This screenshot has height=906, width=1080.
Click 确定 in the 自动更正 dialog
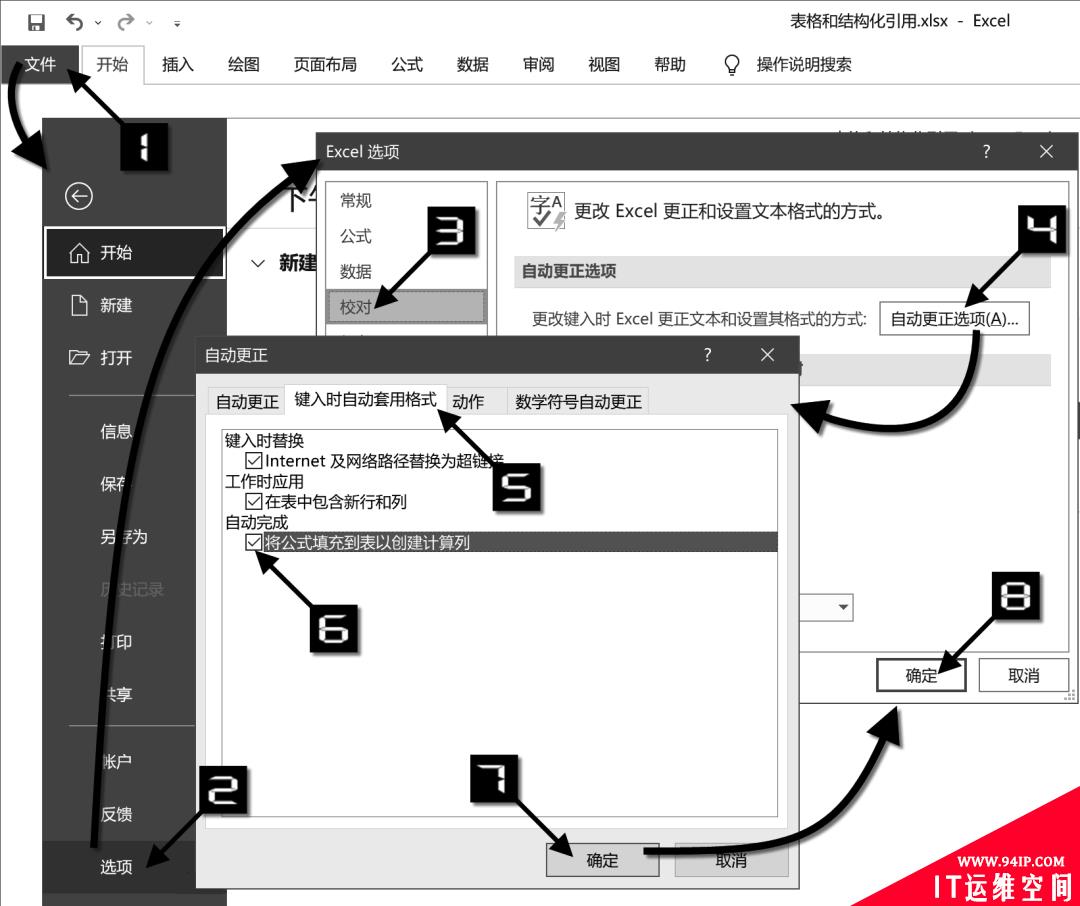coord(603,860)
